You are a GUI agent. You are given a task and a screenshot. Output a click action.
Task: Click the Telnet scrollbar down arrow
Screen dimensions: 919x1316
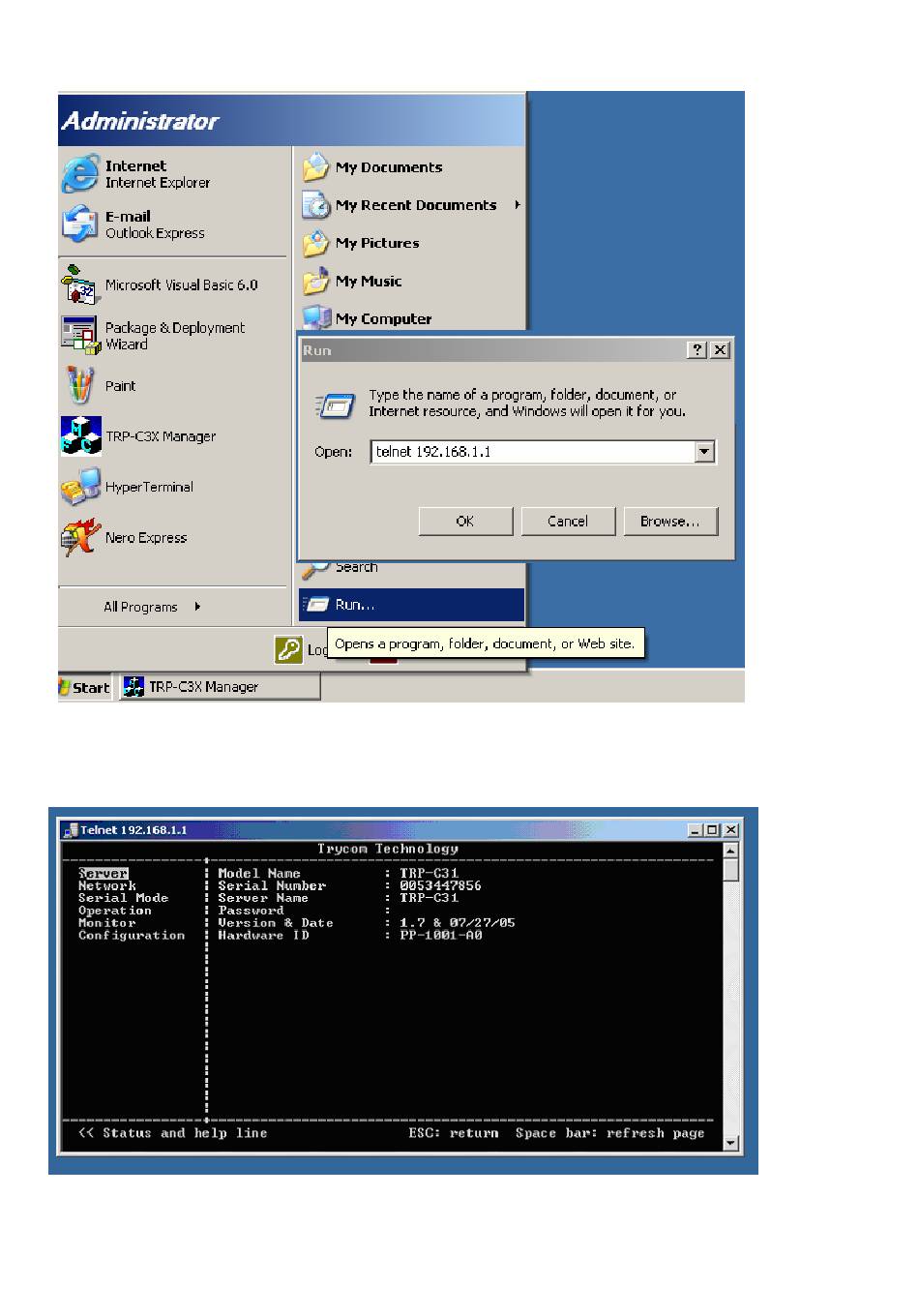pyautogui.click(x=731, y=1143)
